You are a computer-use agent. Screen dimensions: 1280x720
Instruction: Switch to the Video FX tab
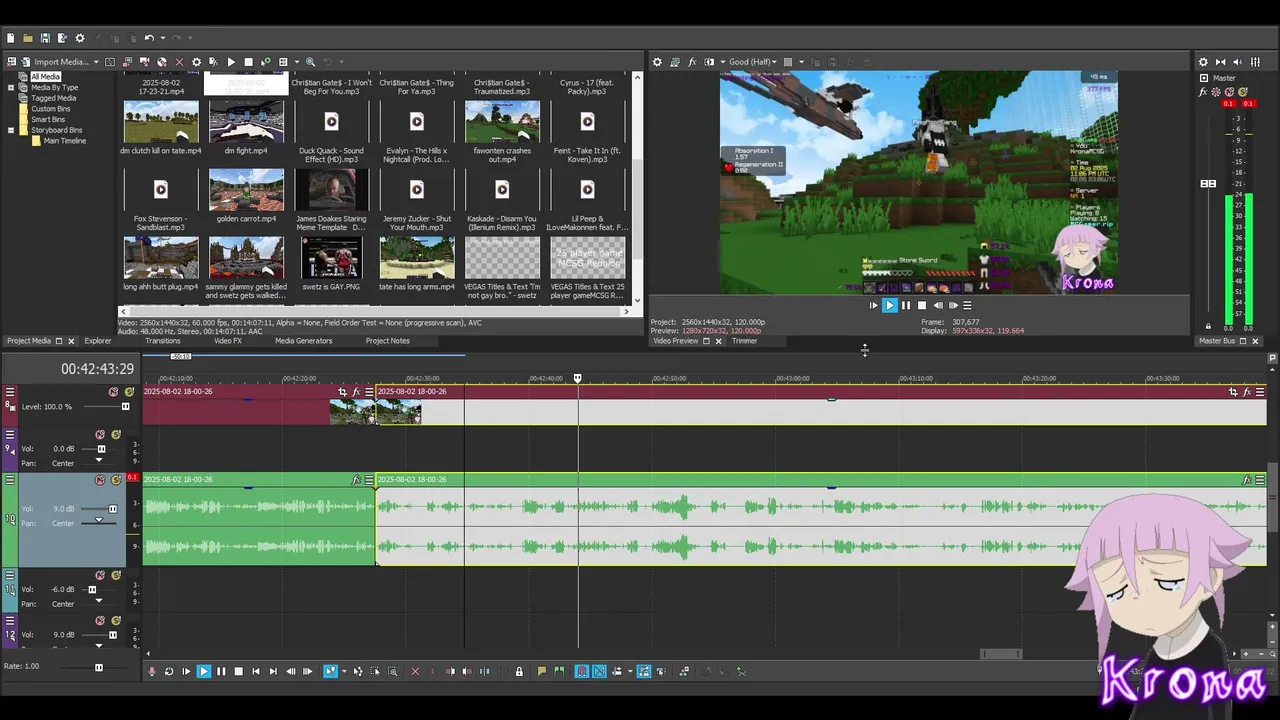(x=228, y=341)
